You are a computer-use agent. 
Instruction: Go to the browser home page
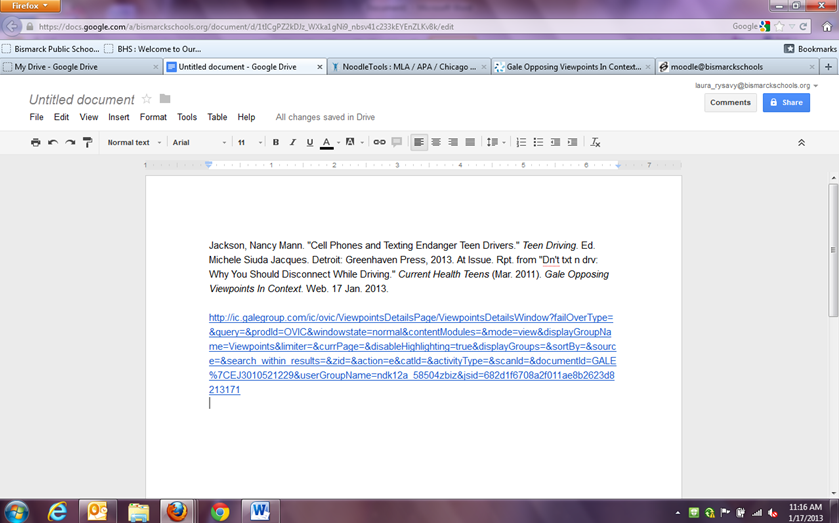(x=827, y=27)
